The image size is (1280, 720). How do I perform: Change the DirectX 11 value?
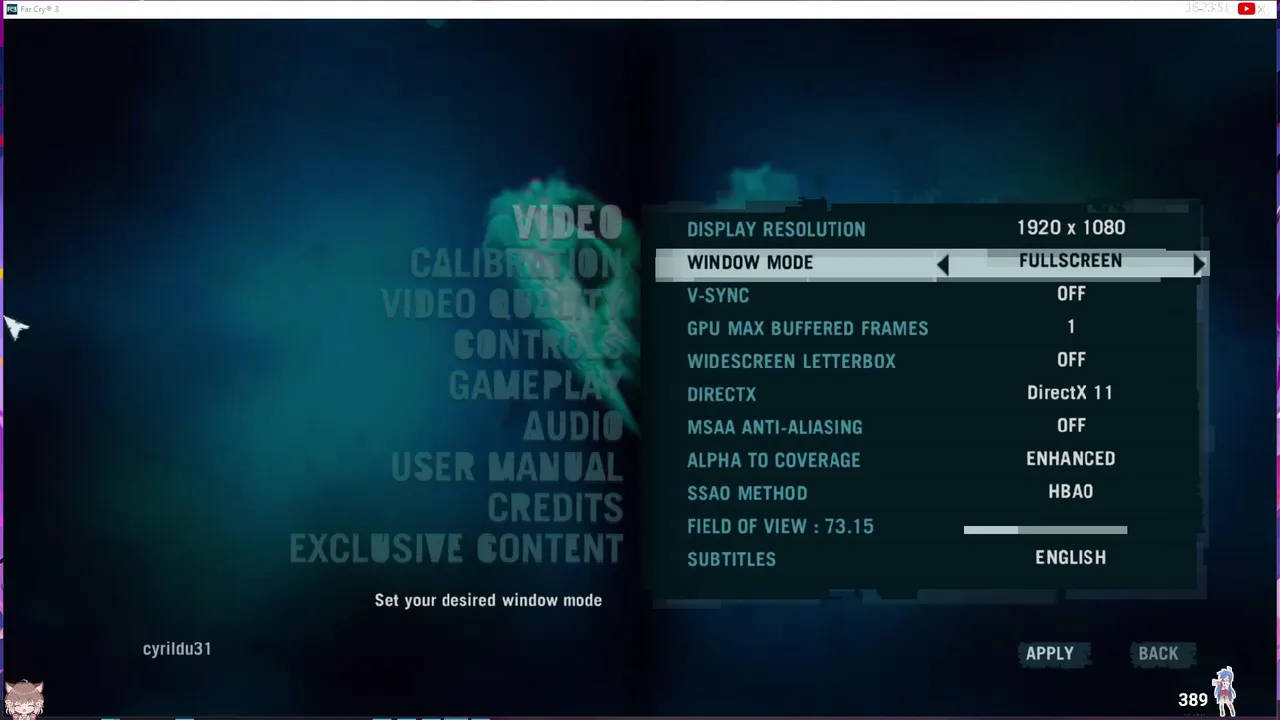(1070, 393)
